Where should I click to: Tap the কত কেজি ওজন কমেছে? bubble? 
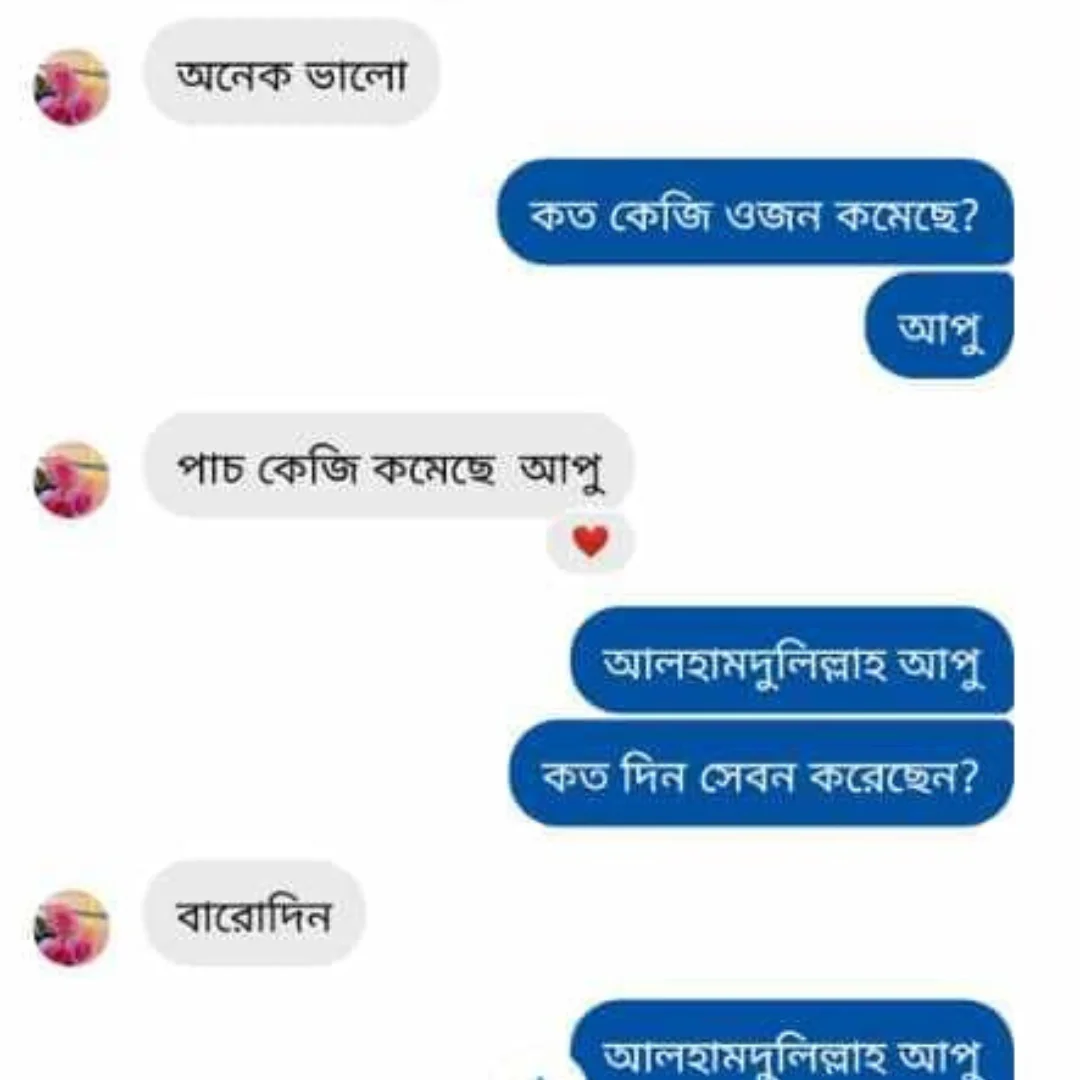pyautogui.click(x=755, y=212)
